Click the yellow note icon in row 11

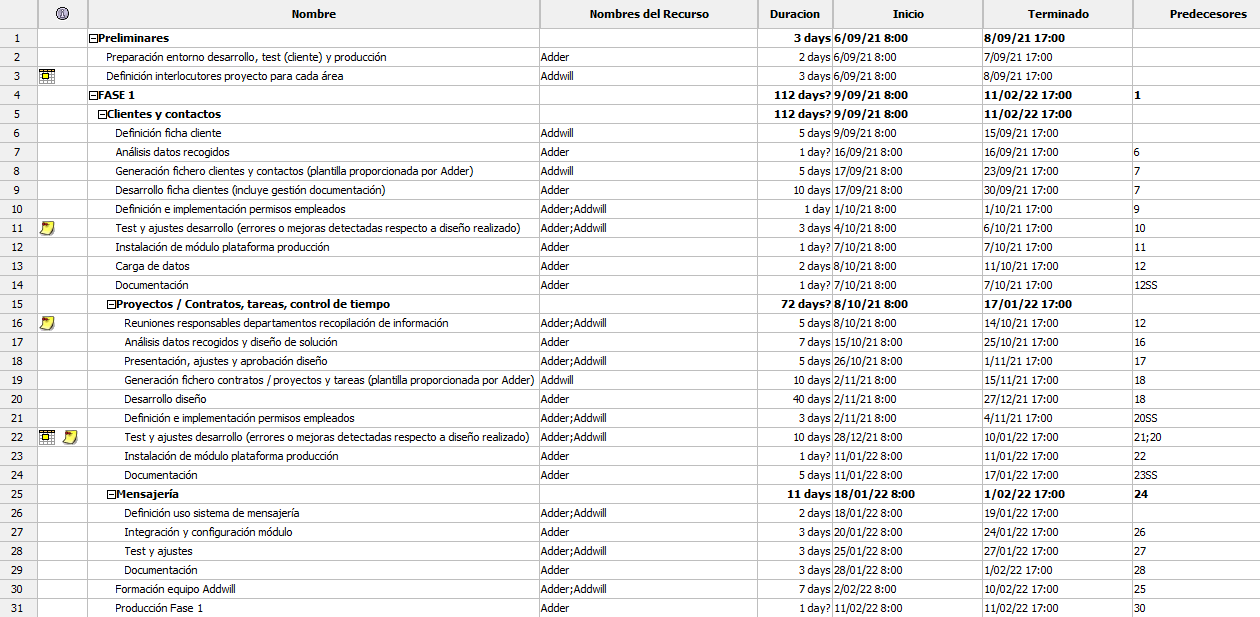coord(47,228)
